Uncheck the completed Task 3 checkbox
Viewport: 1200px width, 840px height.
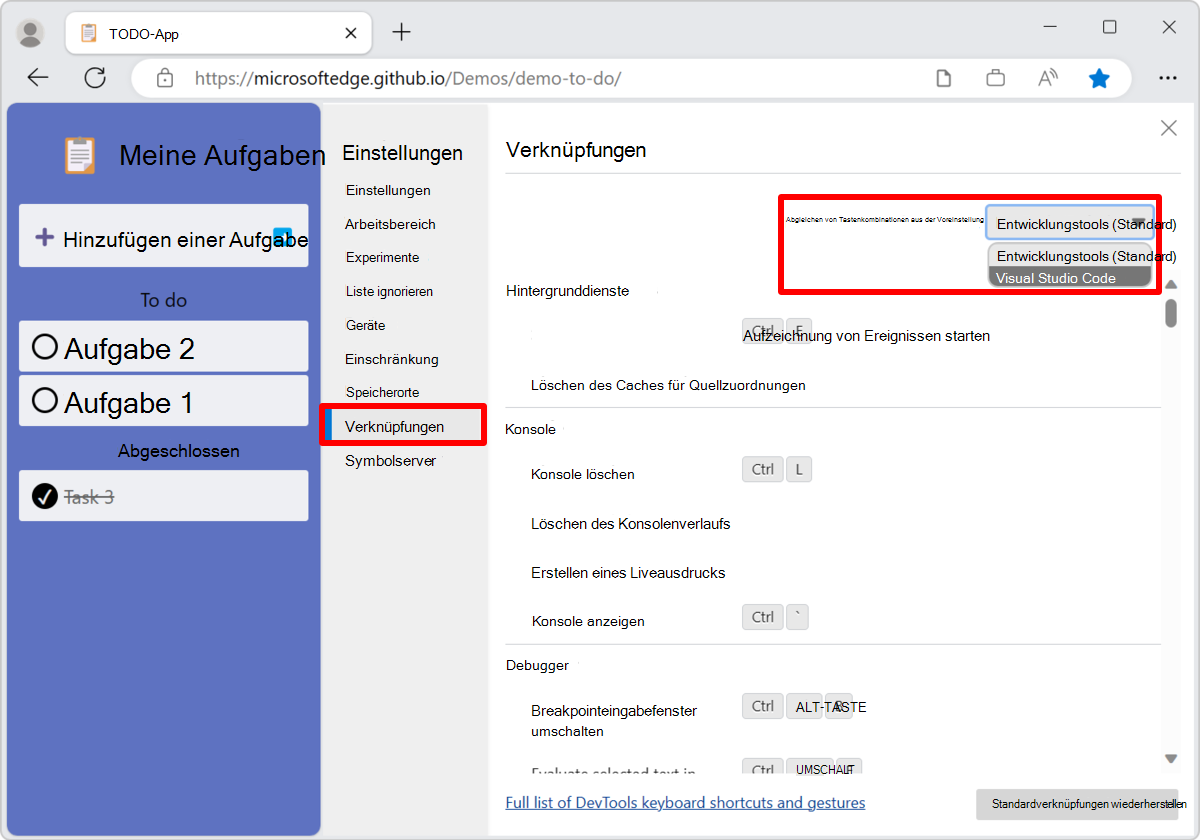tap(44, 495)
